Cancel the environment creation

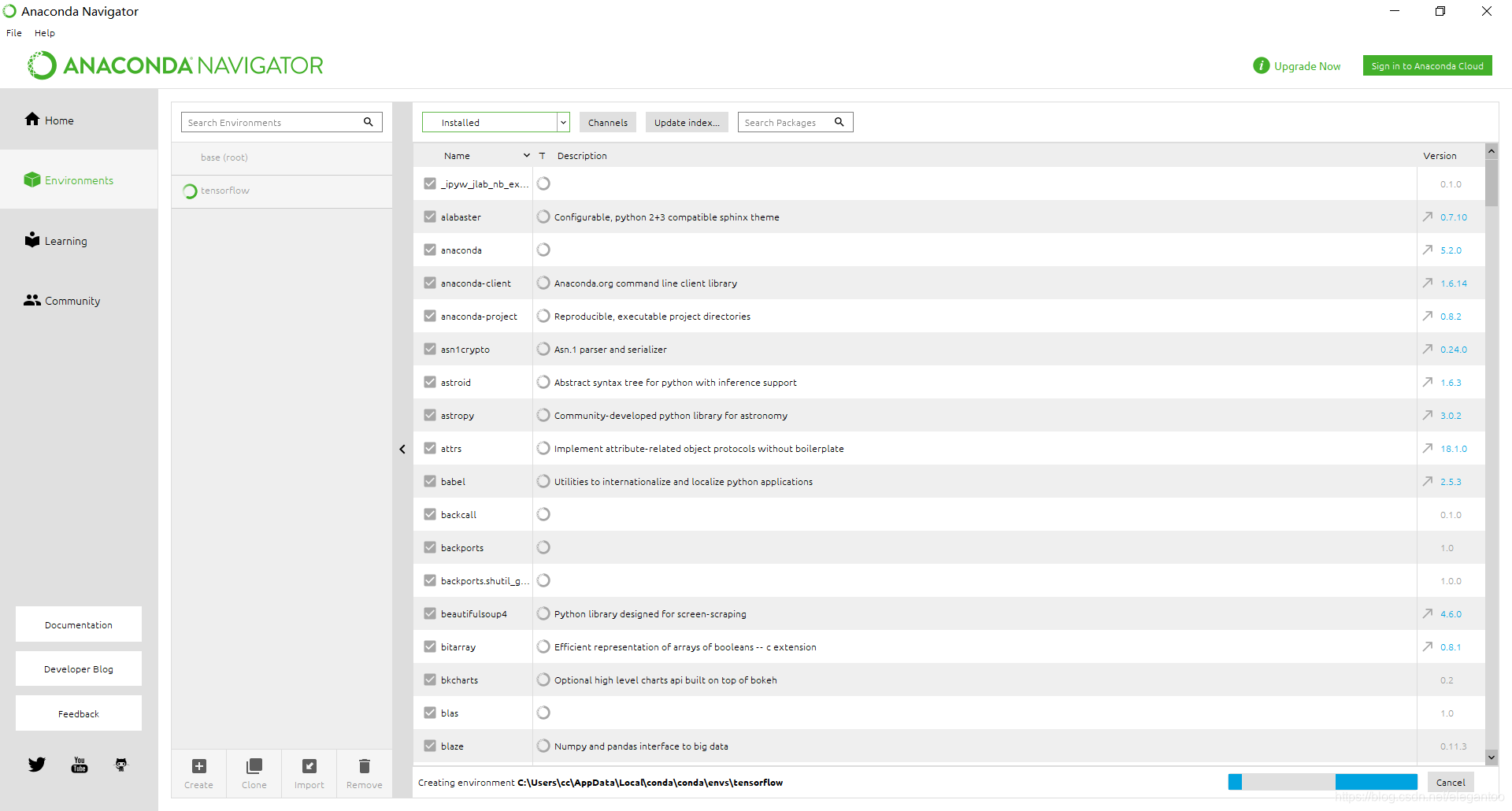[x=1451, y=782]
